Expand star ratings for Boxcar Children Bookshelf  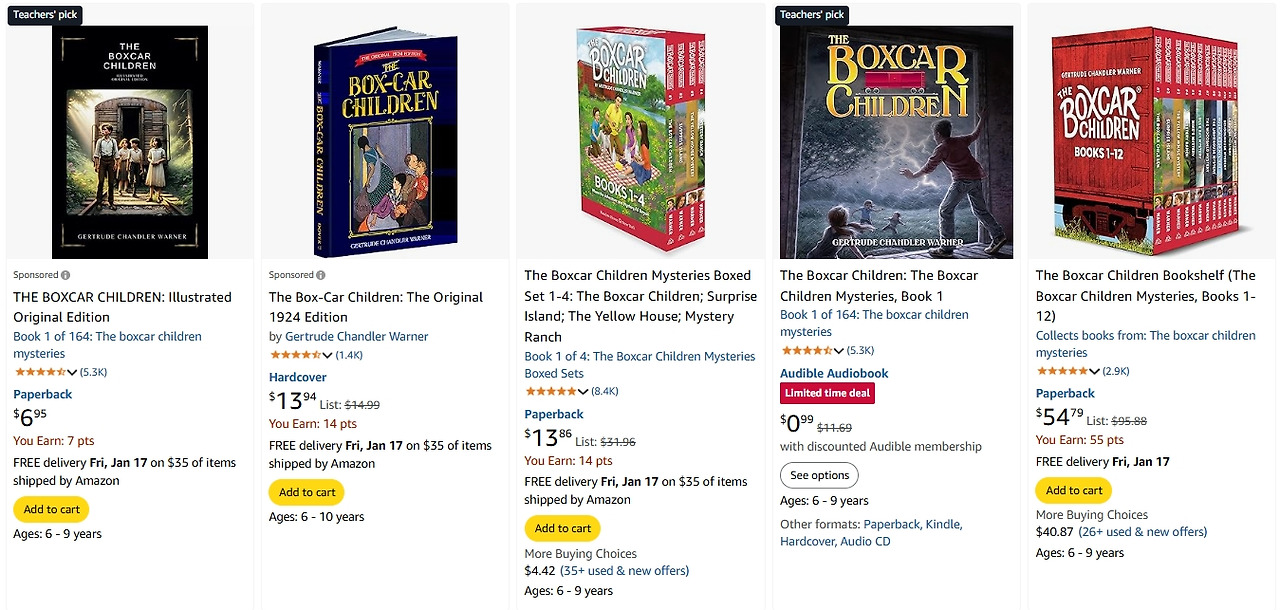tap(1094, 371)
